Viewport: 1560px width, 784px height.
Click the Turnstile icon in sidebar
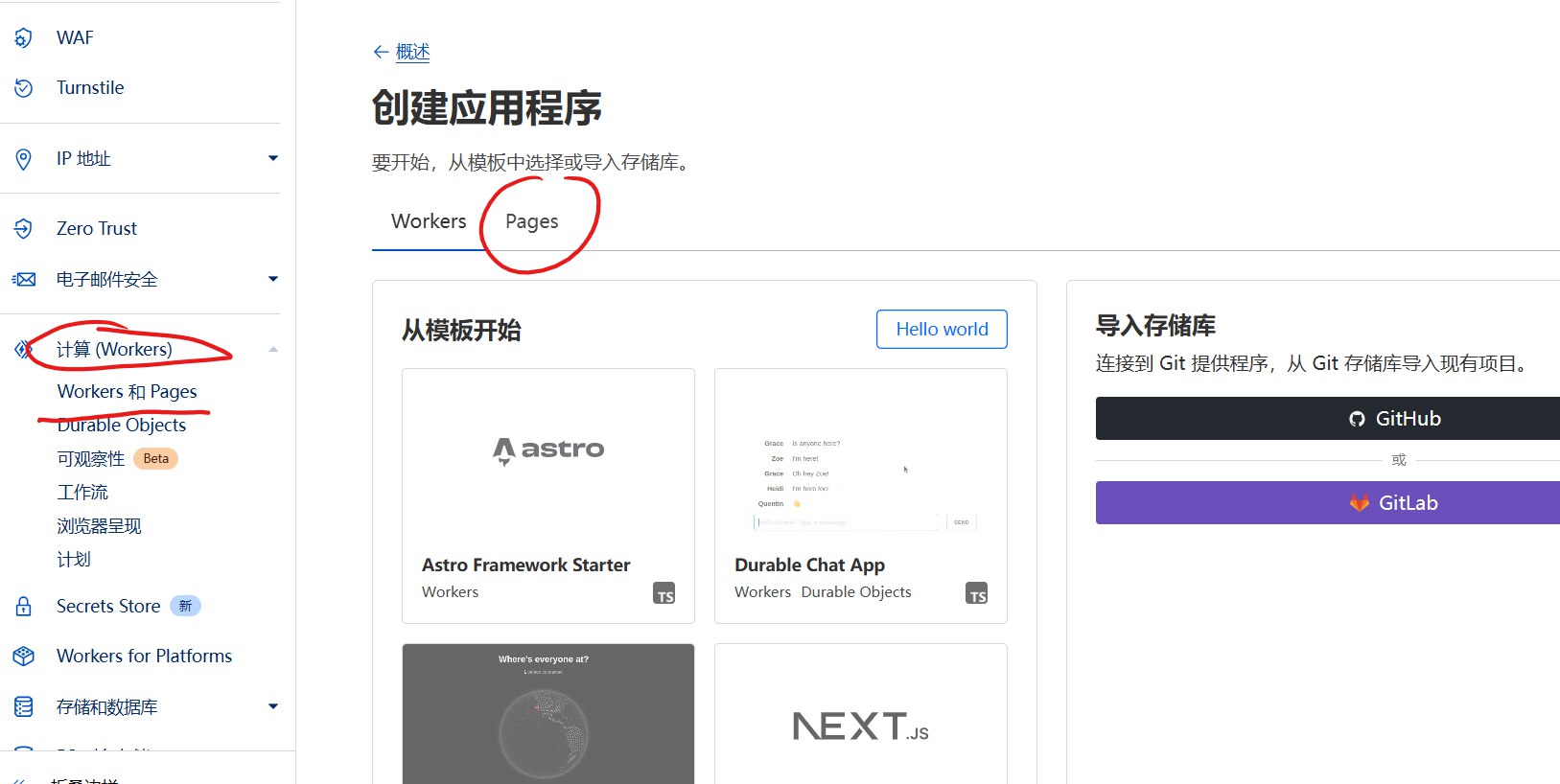coord(24,88)
